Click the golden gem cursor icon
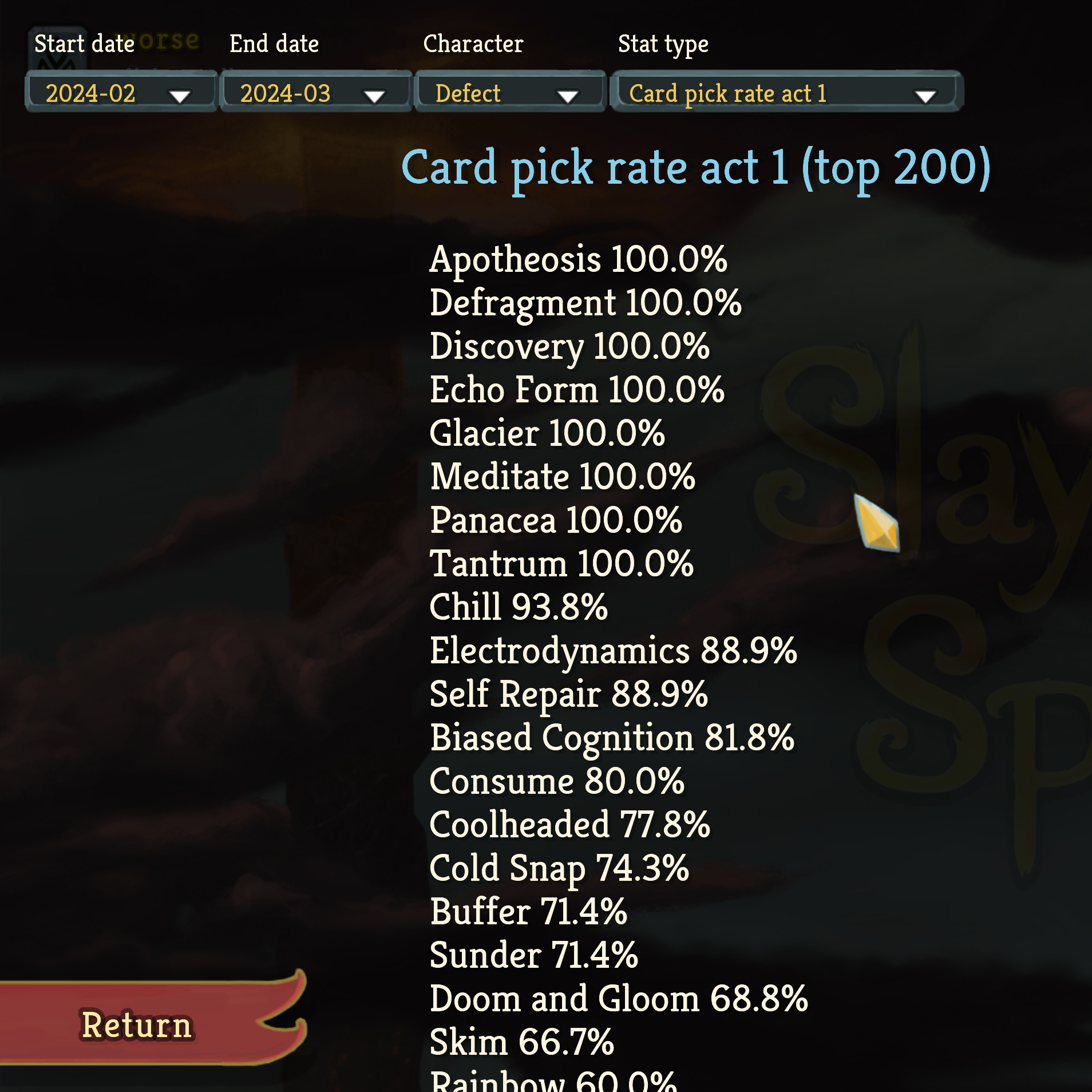 (x=876, y=523)
